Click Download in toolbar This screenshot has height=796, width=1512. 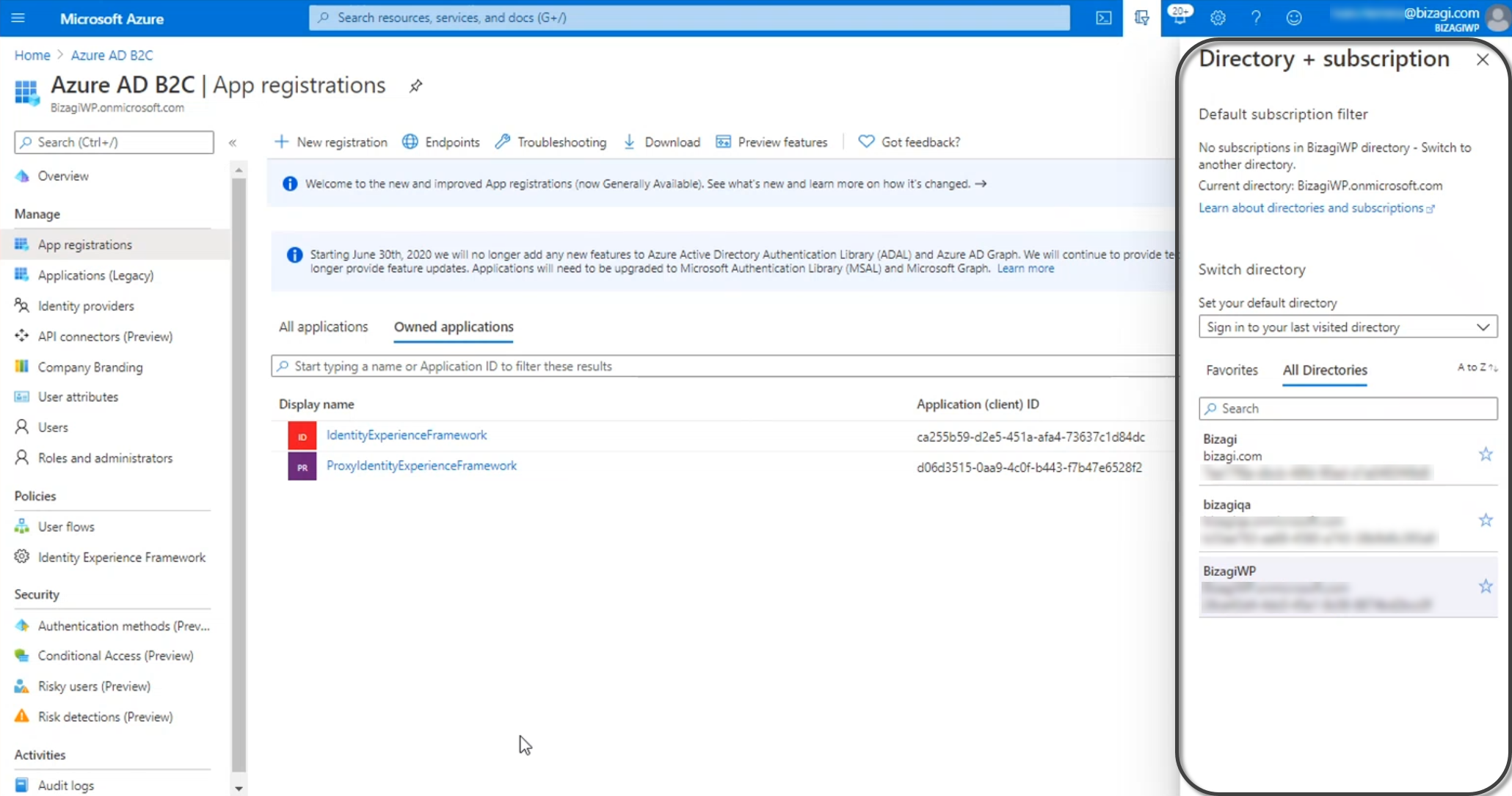pos(662,142)
